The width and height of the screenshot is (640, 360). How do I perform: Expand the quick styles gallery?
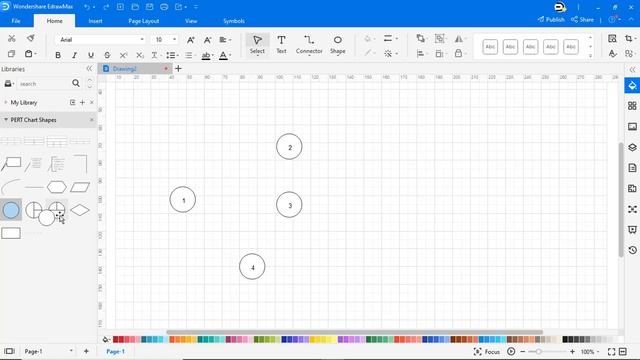coord(590,56)
